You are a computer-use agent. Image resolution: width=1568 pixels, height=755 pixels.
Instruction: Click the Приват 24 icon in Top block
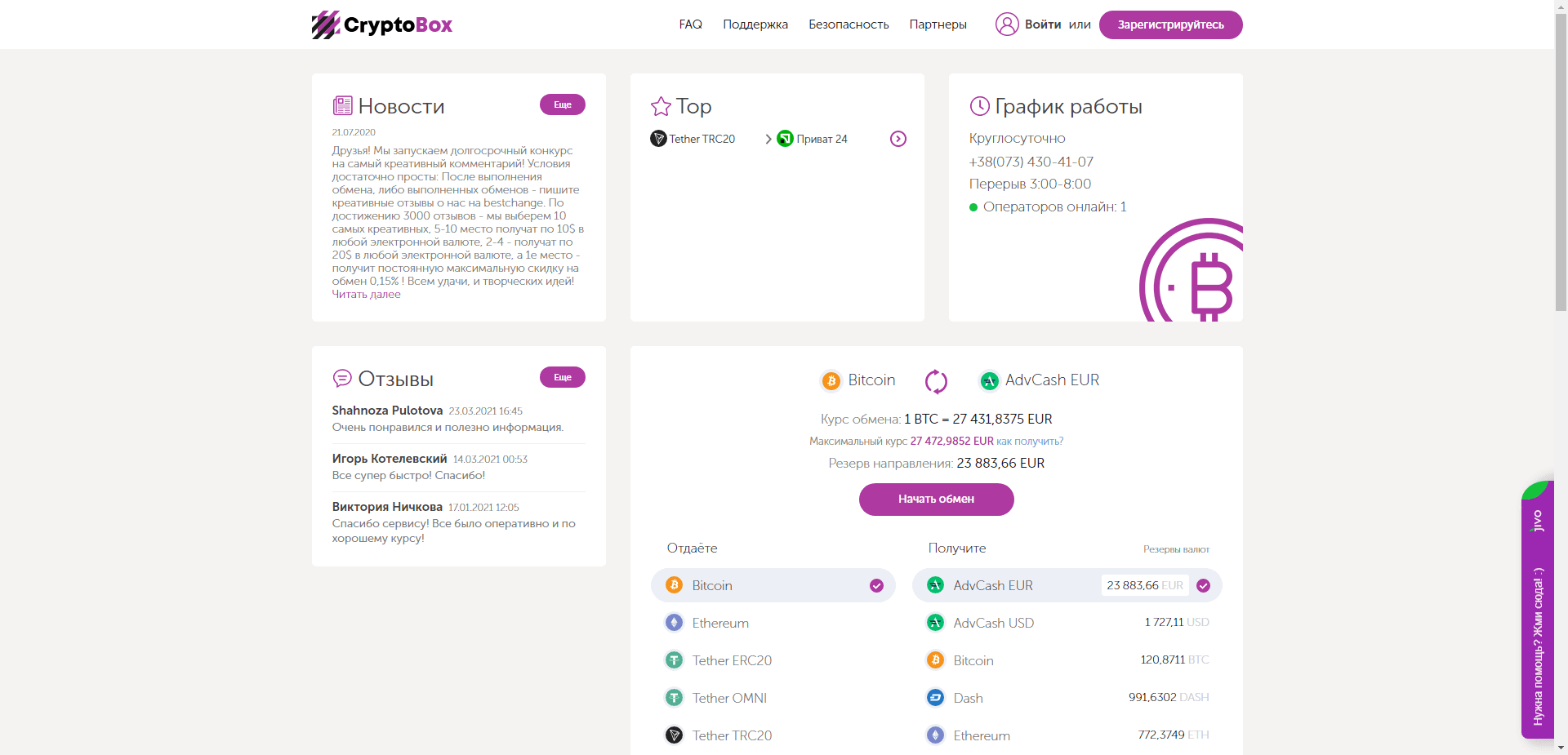(x=786, y=139)
